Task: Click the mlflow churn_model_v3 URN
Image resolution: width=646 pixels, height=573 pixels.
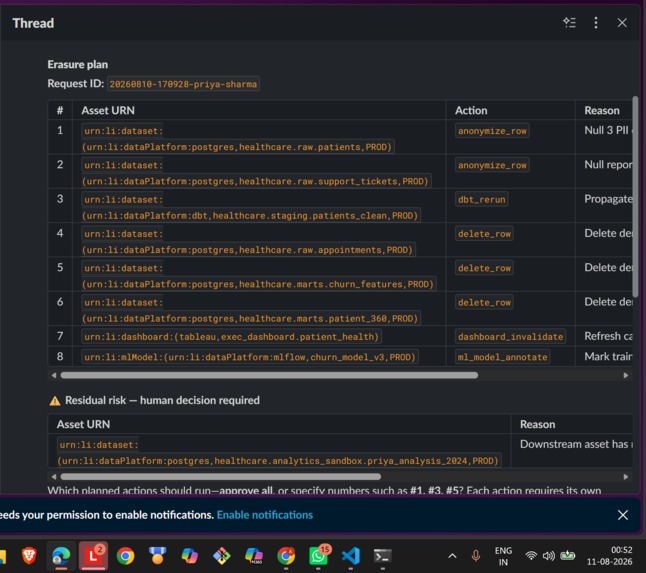Action: click(x=250, y=357)
